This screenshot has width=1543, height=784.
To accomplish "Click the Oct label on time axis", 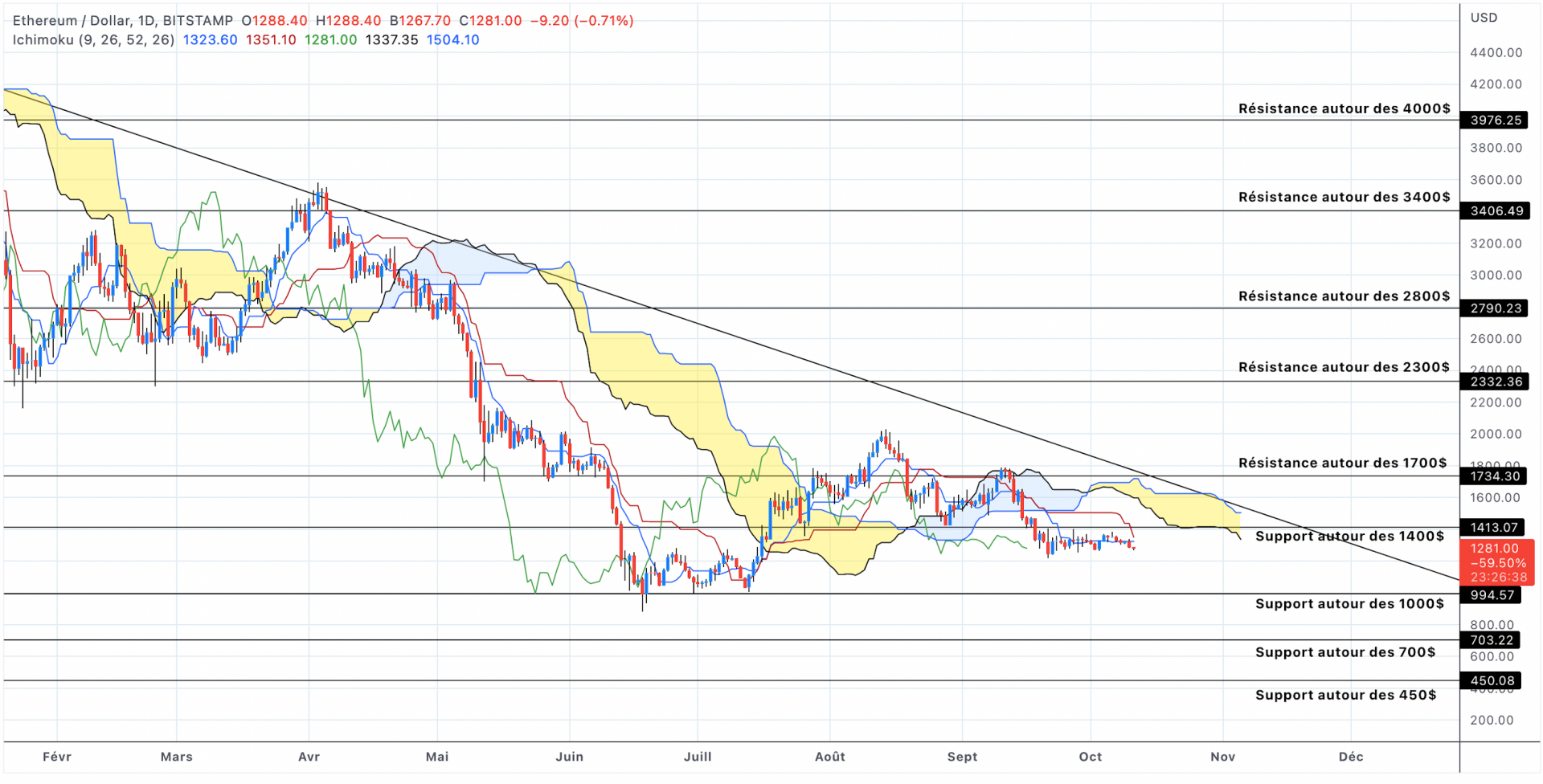I will click(x=1091, y=757).
